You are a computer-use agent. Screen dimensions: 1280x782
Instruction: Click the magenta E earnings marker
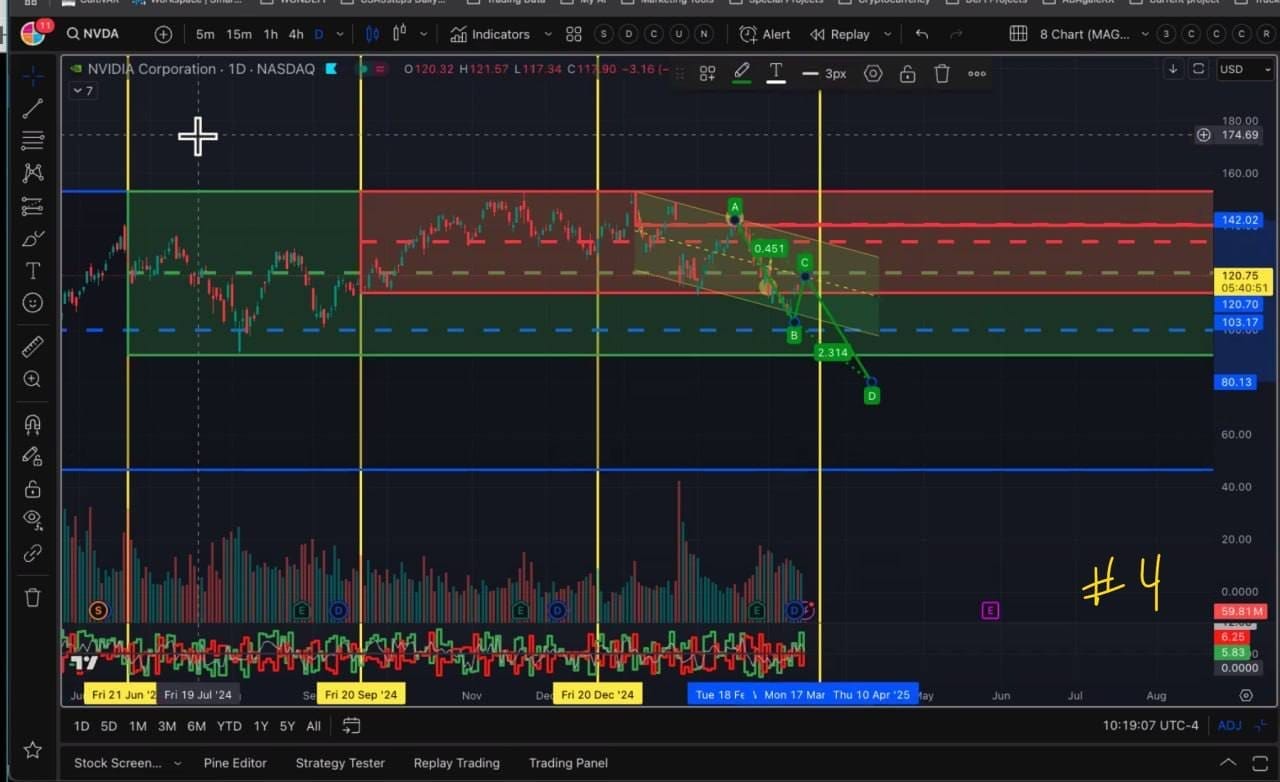[x=990, y=610]
